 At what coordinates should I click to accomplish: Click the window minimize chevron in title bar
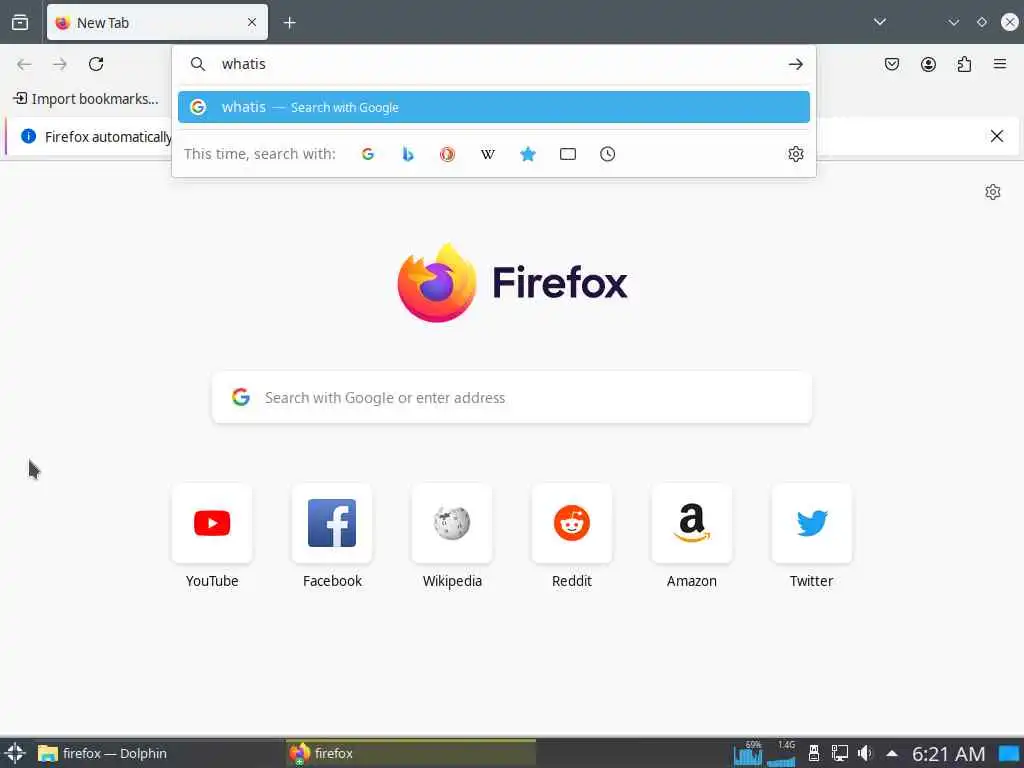point(953,22)
